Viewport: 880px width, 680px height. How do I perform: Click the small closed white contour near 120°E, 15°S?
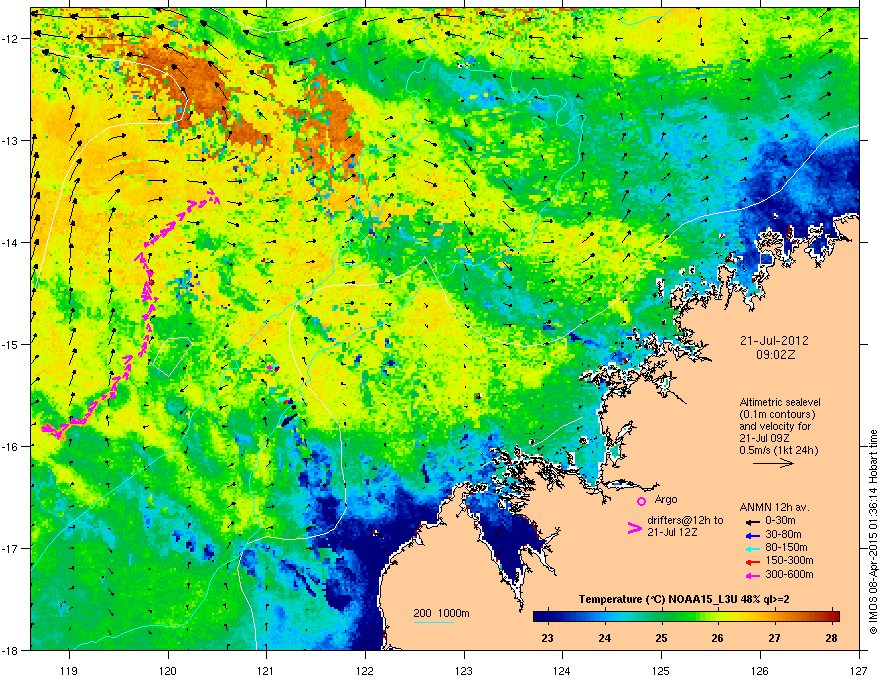(x=172, y=356)
